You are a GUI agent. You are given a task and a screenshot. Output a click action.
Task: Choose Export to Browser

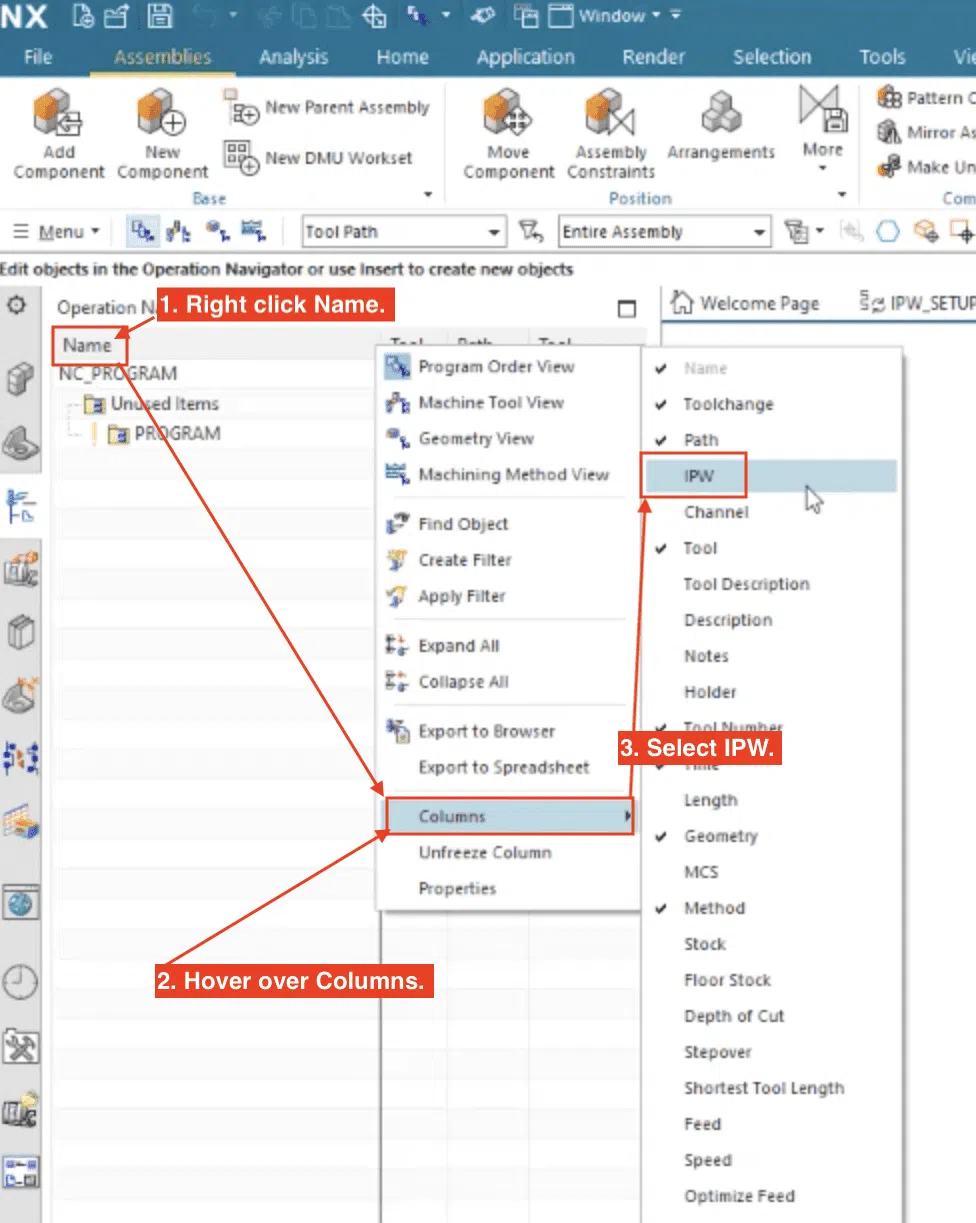click(x=508, y=732)
